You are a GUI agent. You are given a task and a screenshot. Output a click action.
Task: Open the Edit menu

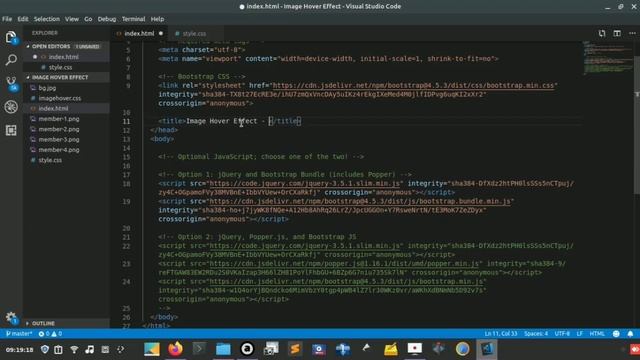[23, 19]
